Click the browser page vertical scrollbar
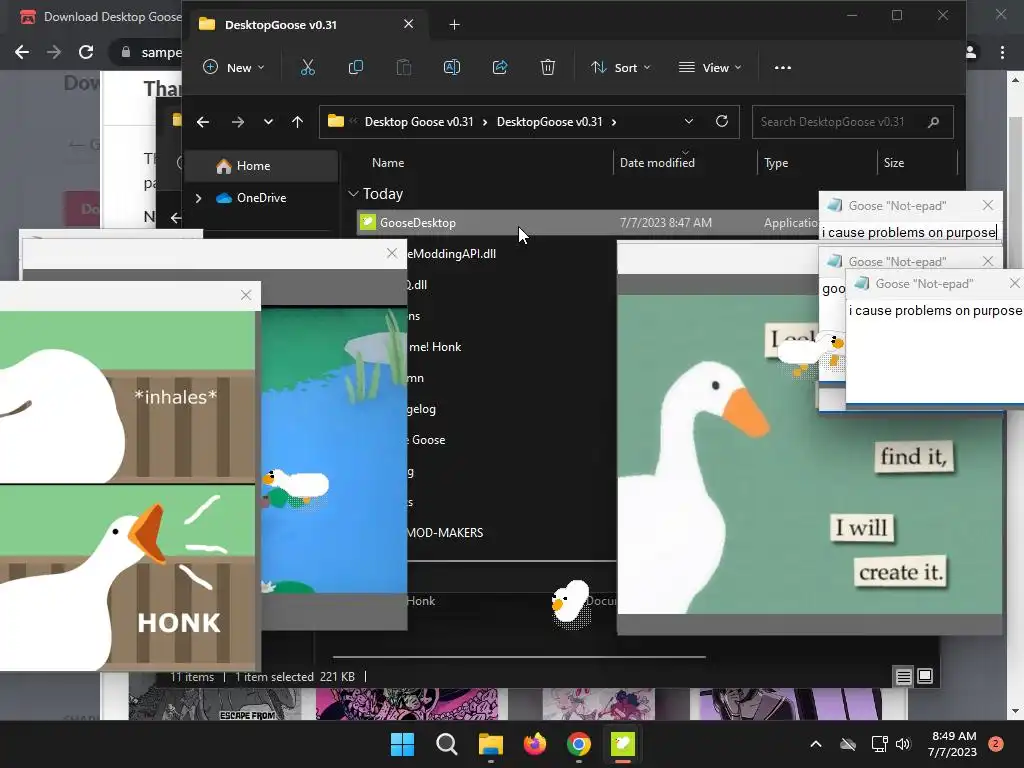 pyautogui.click(x=1015, y=395)
